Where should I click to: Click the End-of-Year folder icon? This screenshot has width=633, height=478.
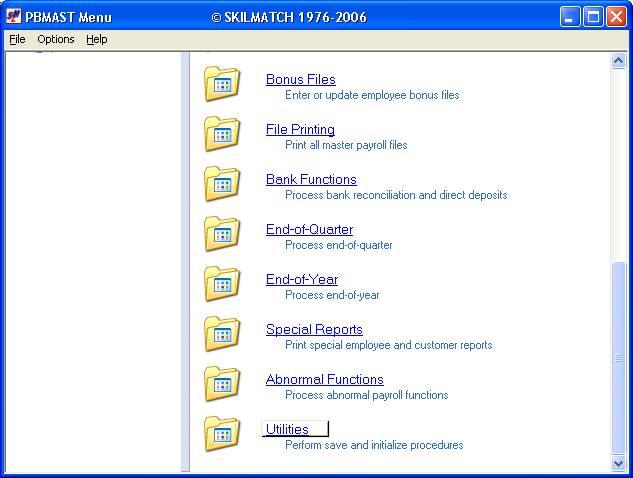(x=222, y=284)
